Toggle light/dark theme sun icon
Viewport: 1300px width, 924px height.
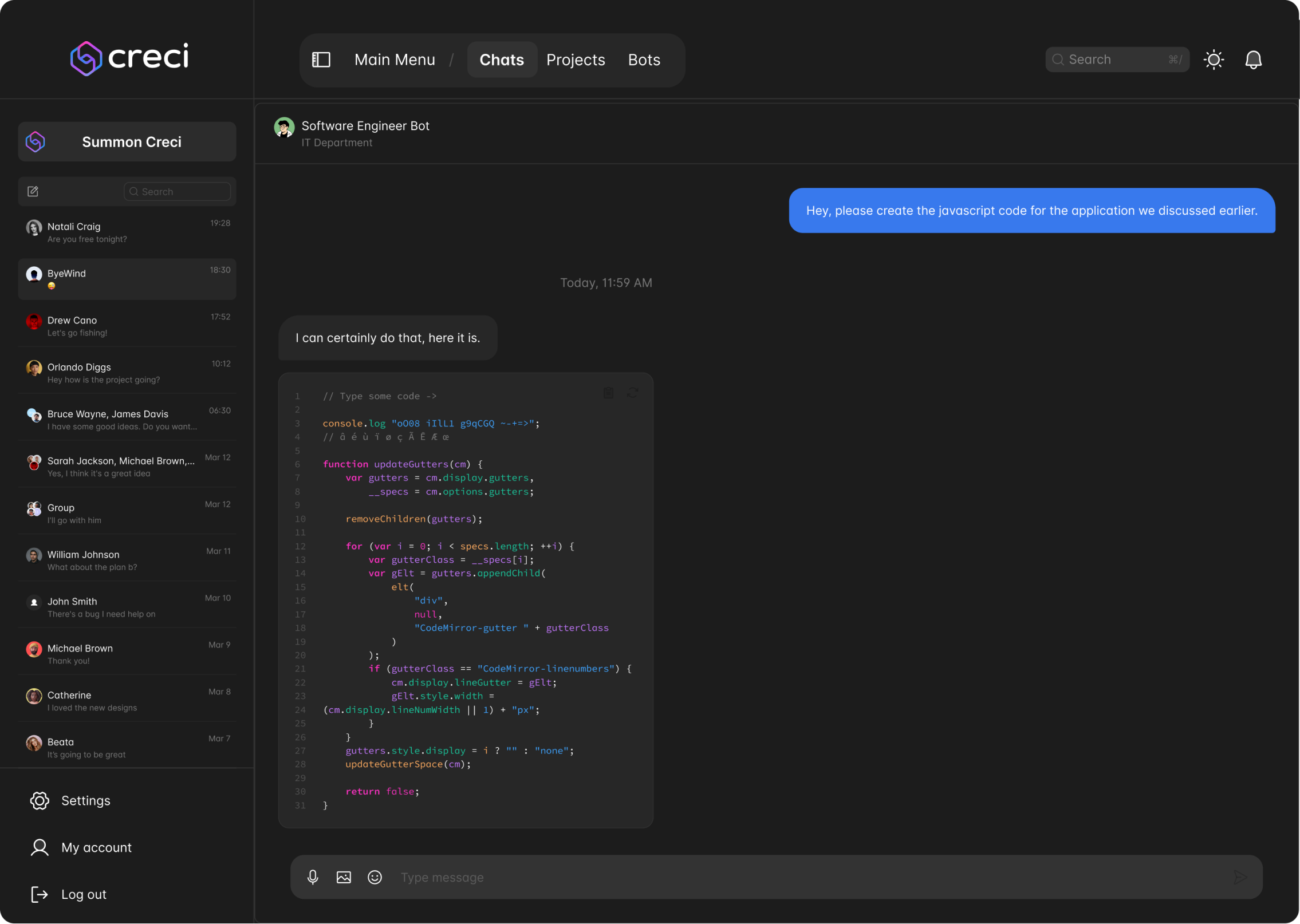[x=1214, y=60]
